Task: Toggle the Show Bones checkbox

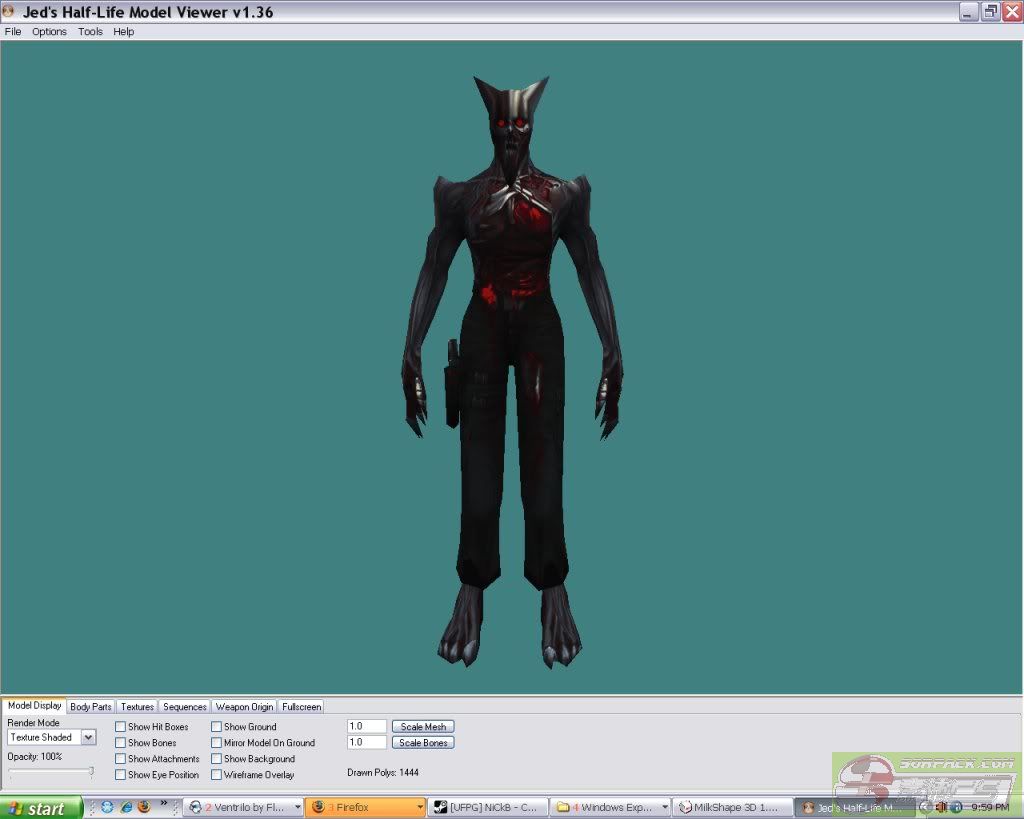Action: [x=121, y=743]
